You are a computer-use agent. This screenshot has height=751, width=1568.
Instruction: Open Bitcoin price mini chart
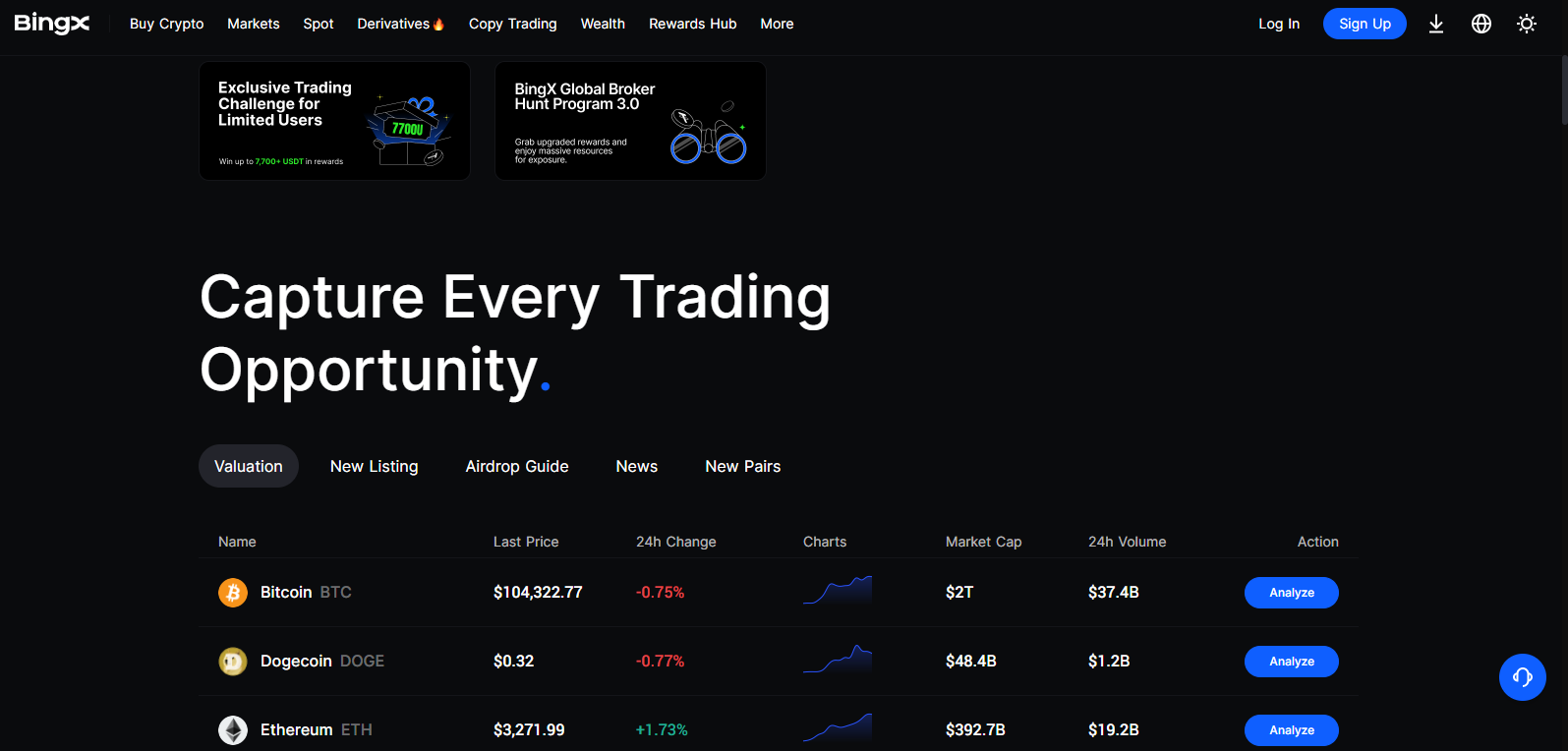click(x=838, y=591)
